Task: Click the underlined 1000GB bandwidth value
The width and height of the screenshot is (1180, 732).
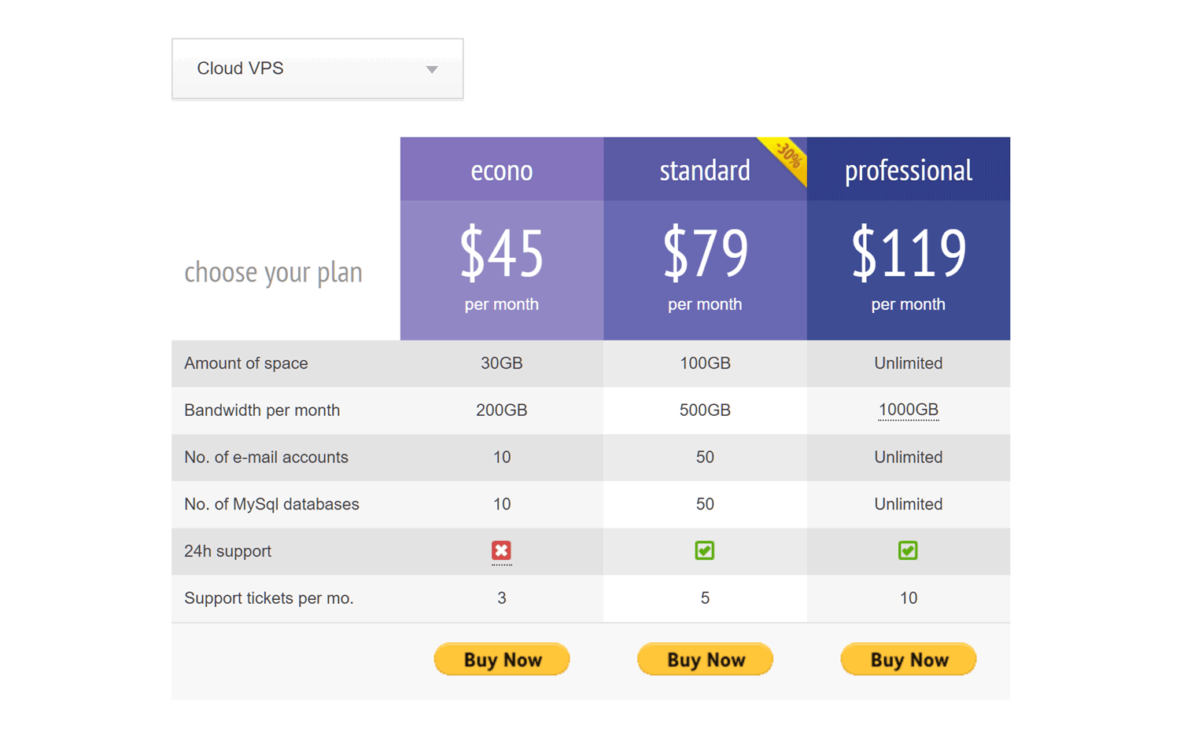Action: tap(908, 410)
